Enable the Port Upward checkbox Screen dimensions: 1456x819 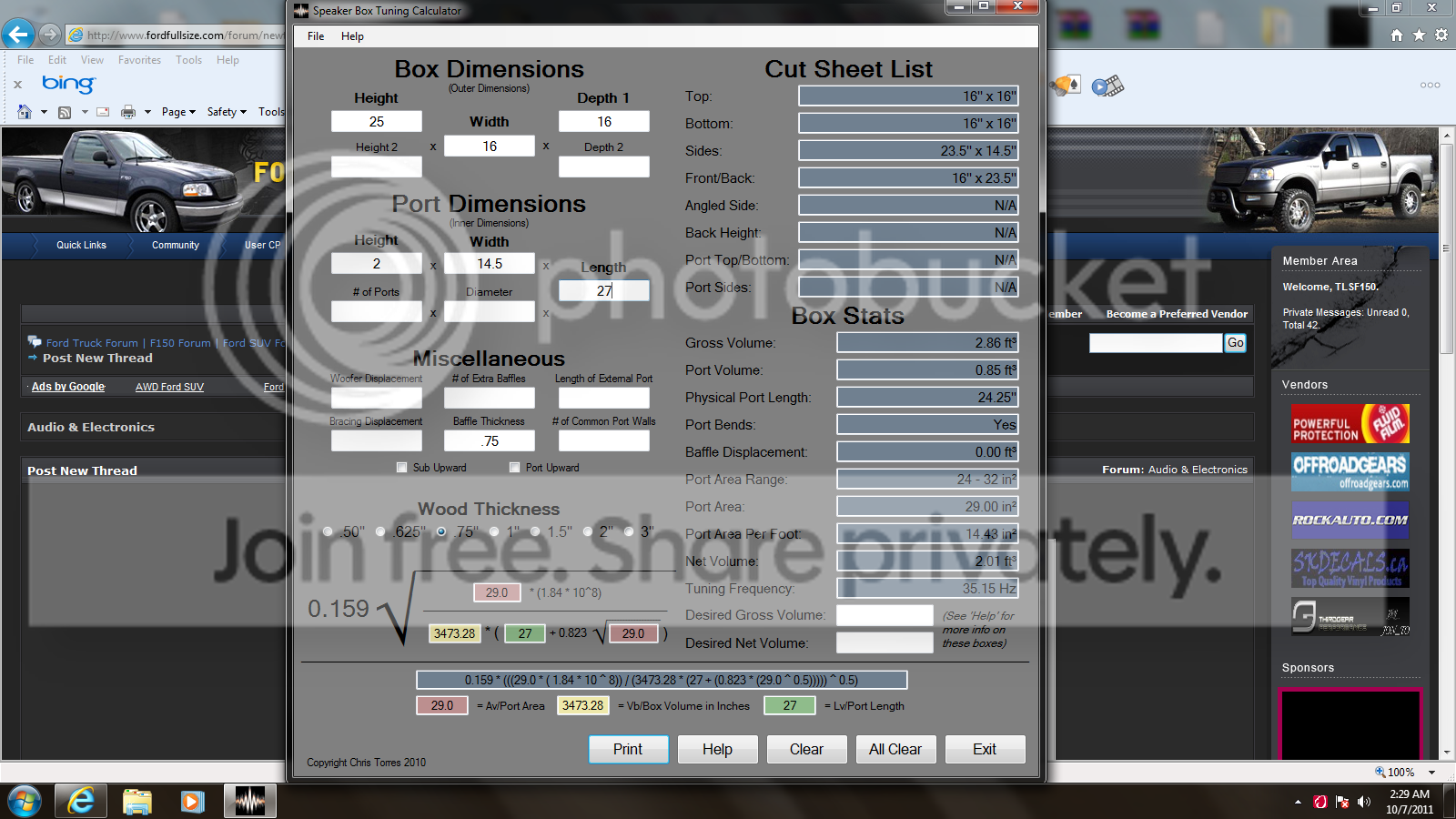[x=515, y=468]
